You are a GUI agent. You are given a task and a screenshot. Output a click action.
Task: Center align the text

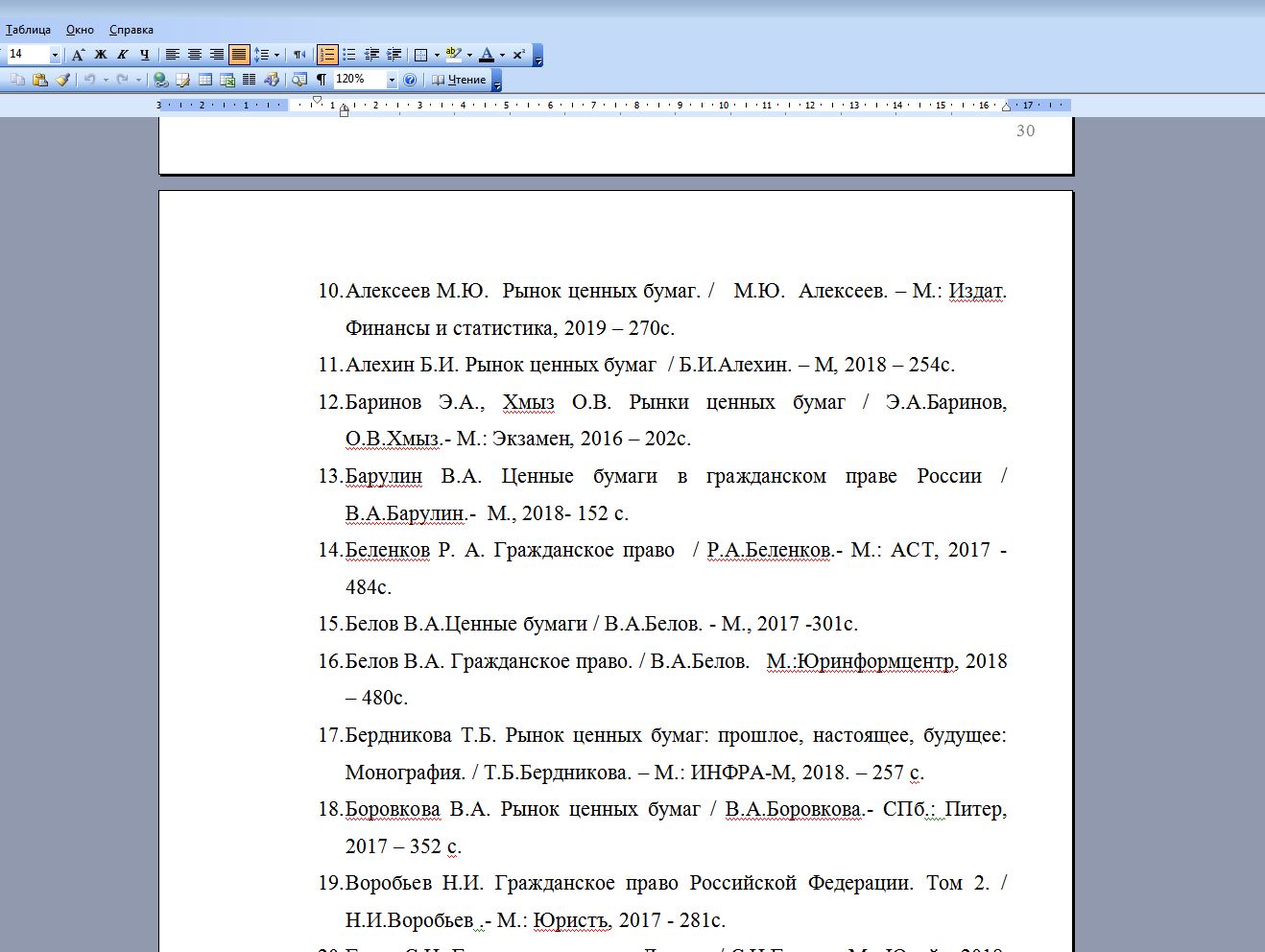[x=195, y=55]
